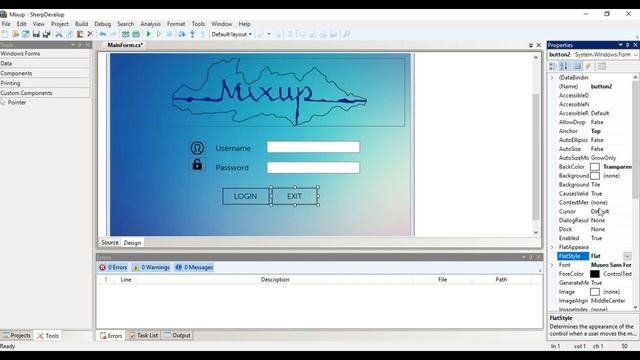This screenshot has width=640, height=360.
Task: Pin the Properties panel with the pushpin icon
Action: 628,45
